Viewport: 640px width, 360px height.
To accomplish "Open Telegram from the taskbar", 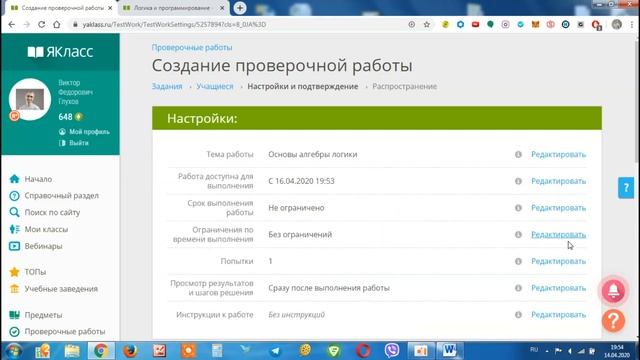I will (x=275, y=351).
